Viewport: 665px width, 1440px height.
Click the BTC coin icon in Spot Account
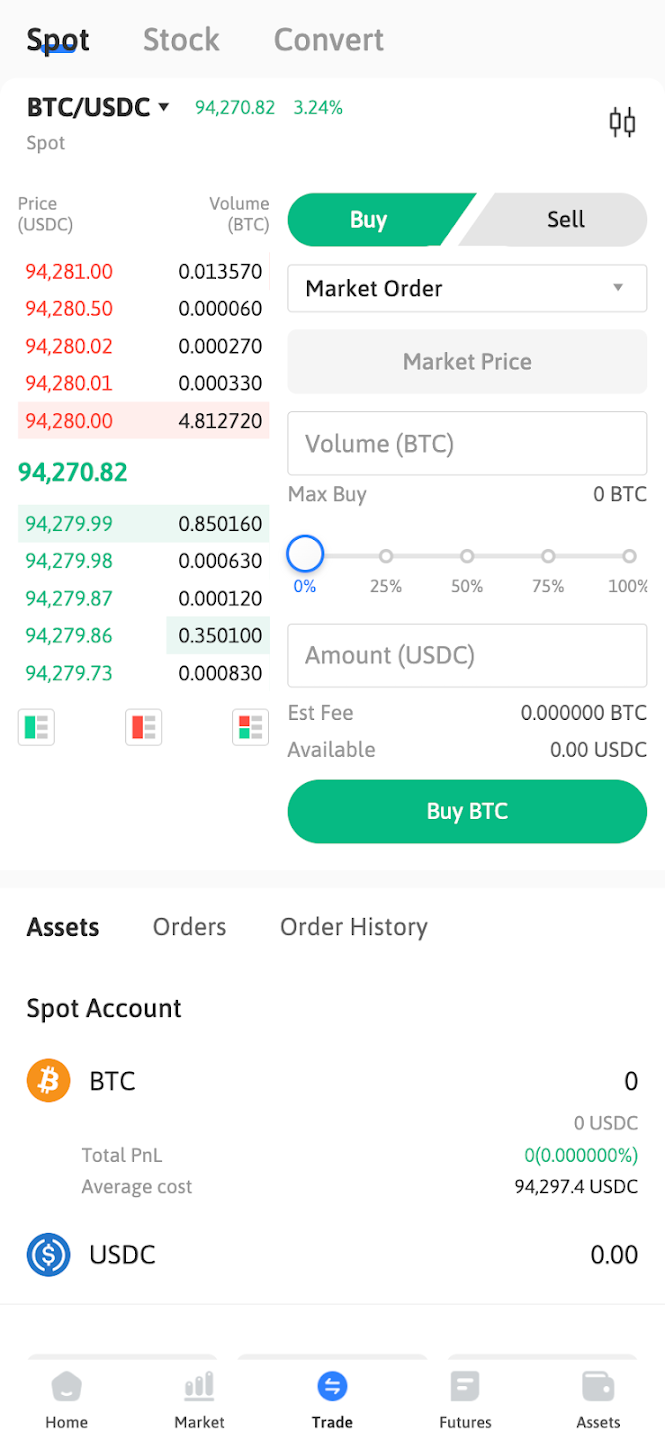point(48,1081)
